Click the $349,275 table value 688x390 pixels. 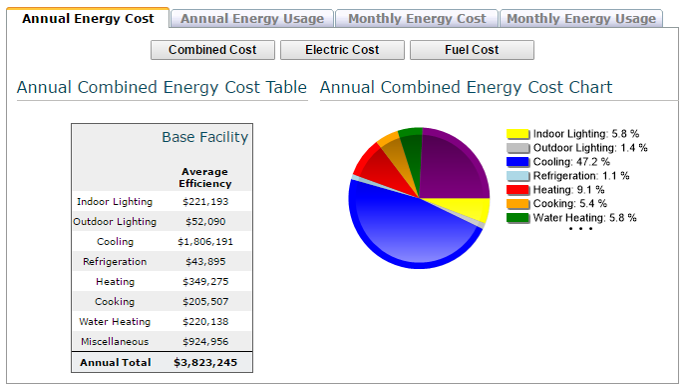tap(205, 282)
